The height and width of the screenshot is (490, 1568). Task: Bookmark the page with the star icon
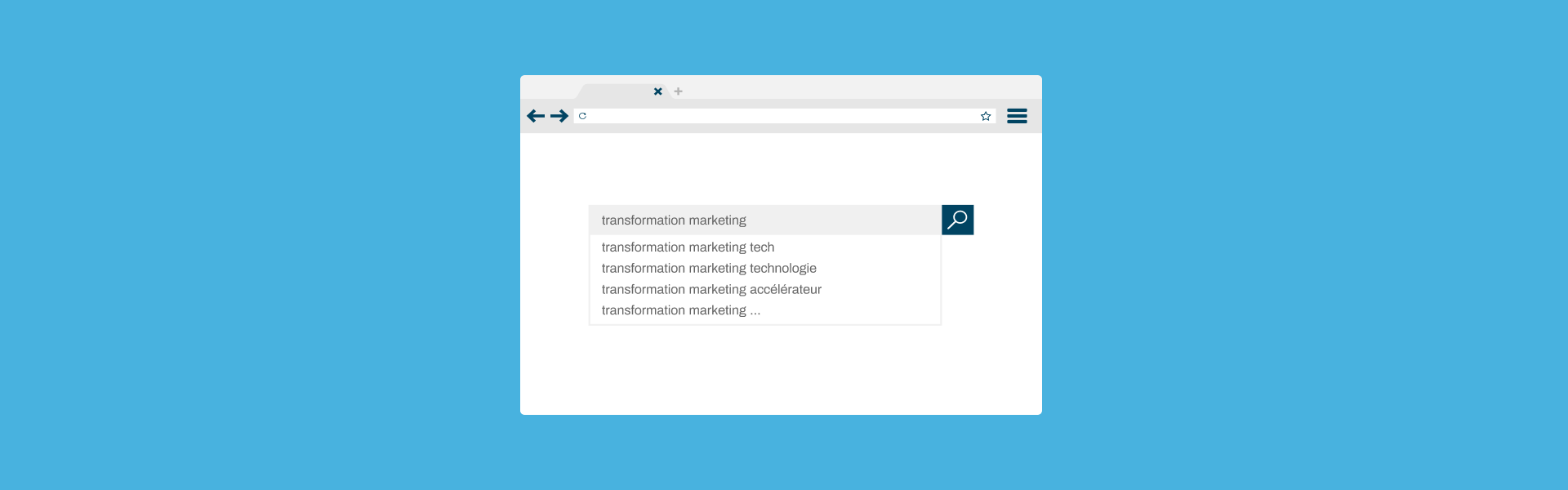point(986,116)
